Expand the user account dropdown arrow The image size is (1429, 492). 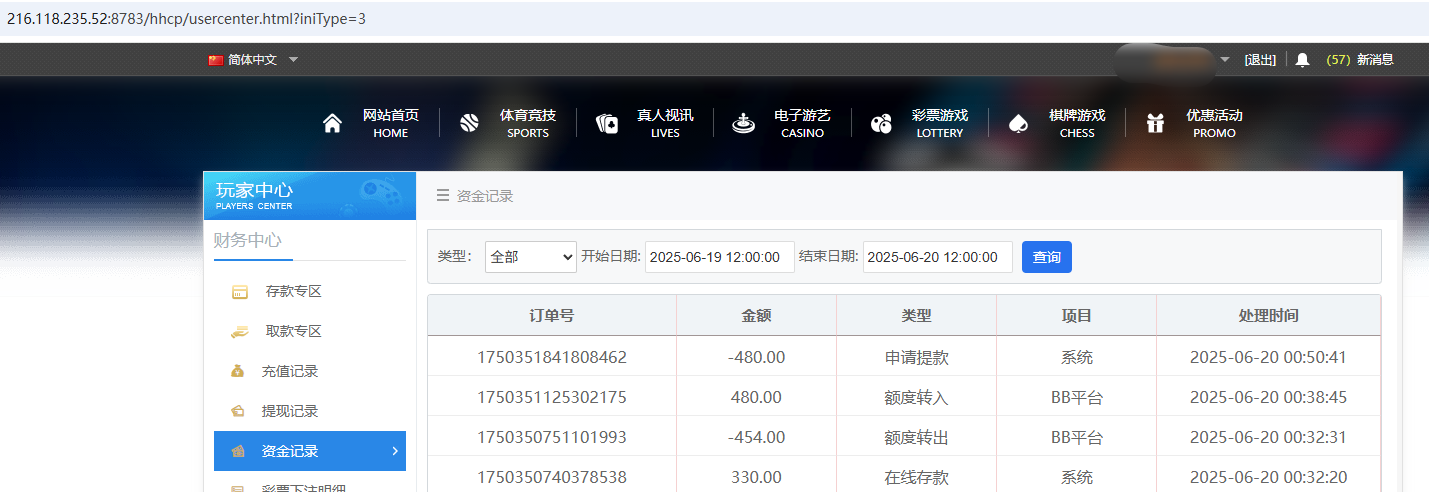[1226, 60]
